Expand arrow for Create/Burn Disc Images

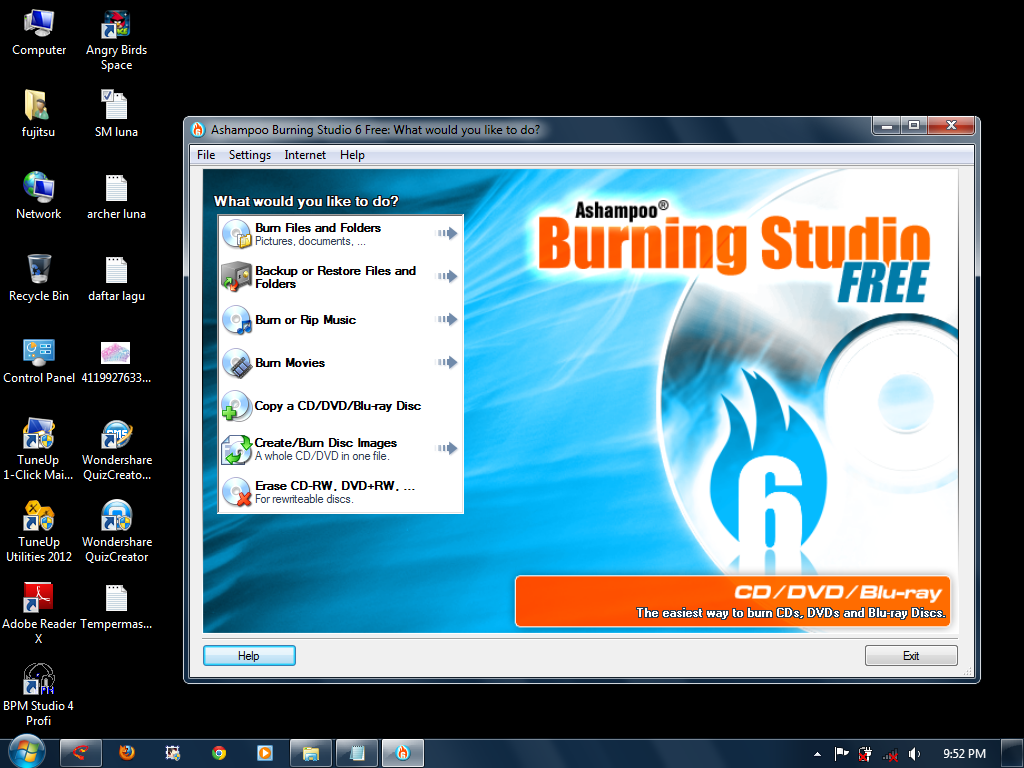pyautogui.click(x=447, y=448)
